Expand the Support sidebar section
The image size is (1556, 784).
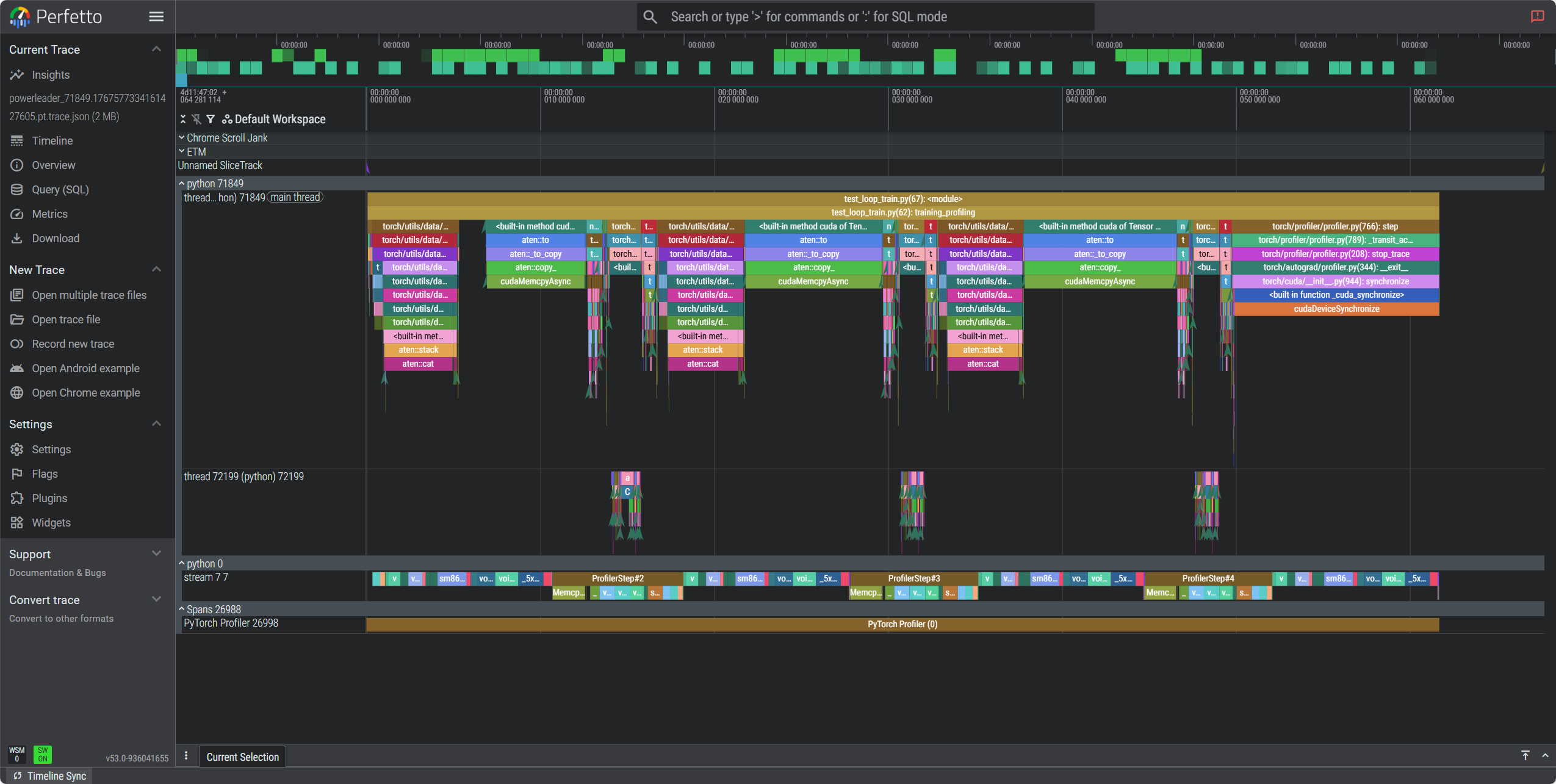click(x=156, y=553)
